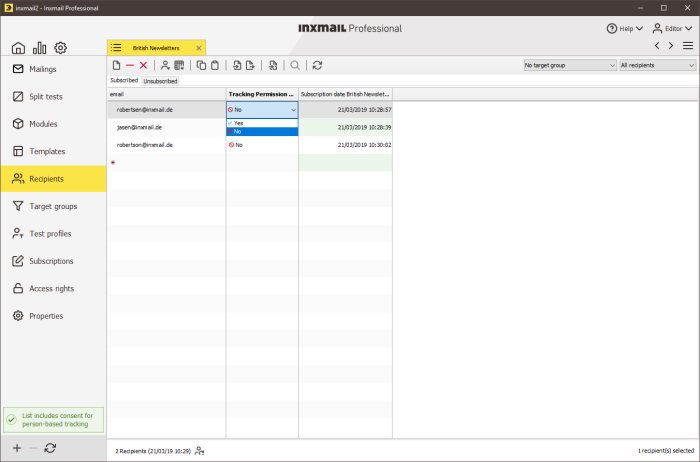The width and height of the screenshot is (700, 462).
Task: Click the new row asterisk marker
Action: point(113,162)
